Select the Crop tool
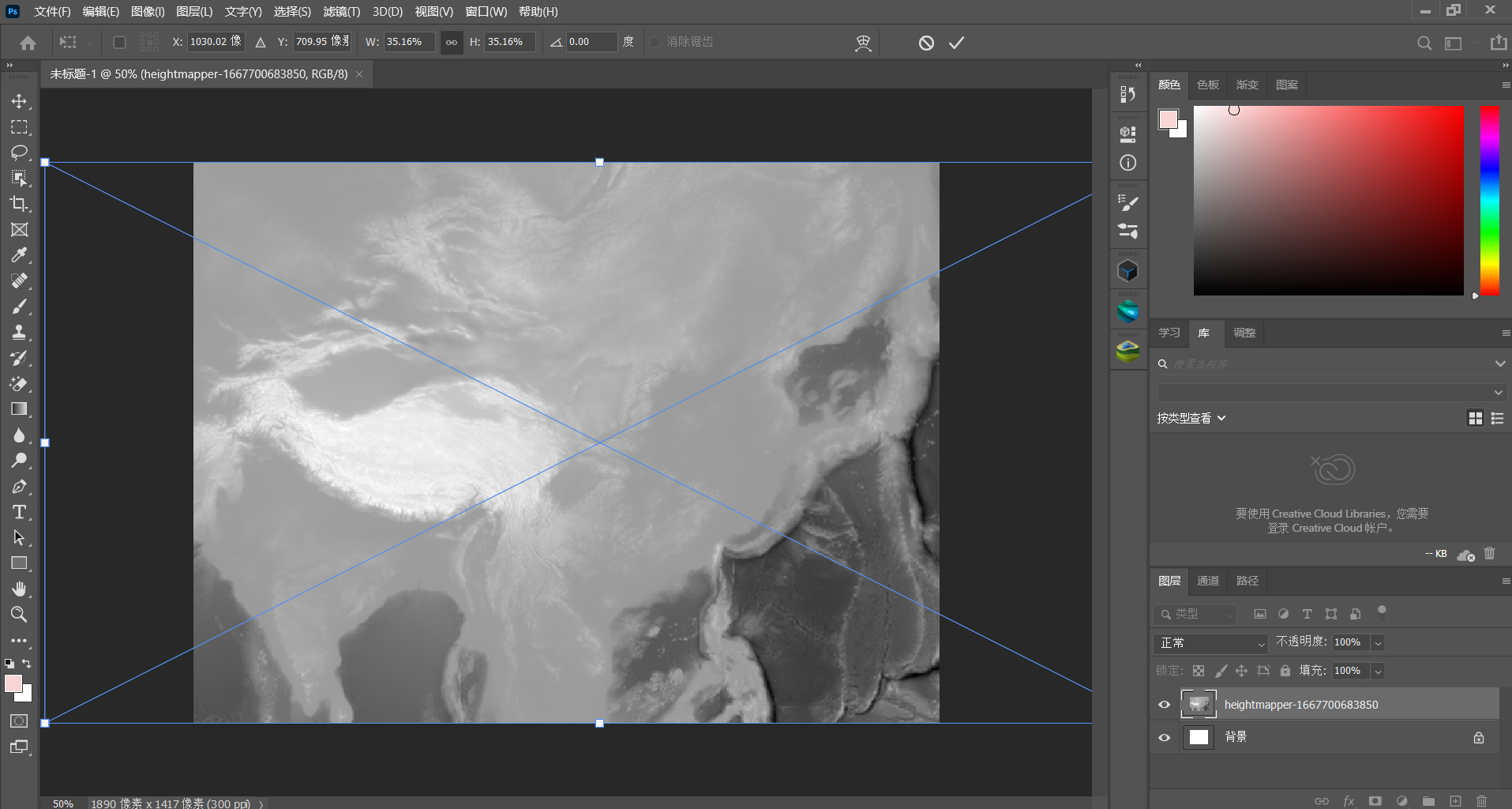Screen dimensions: 1512x809 pyautogui.click(x=19, y=204)
